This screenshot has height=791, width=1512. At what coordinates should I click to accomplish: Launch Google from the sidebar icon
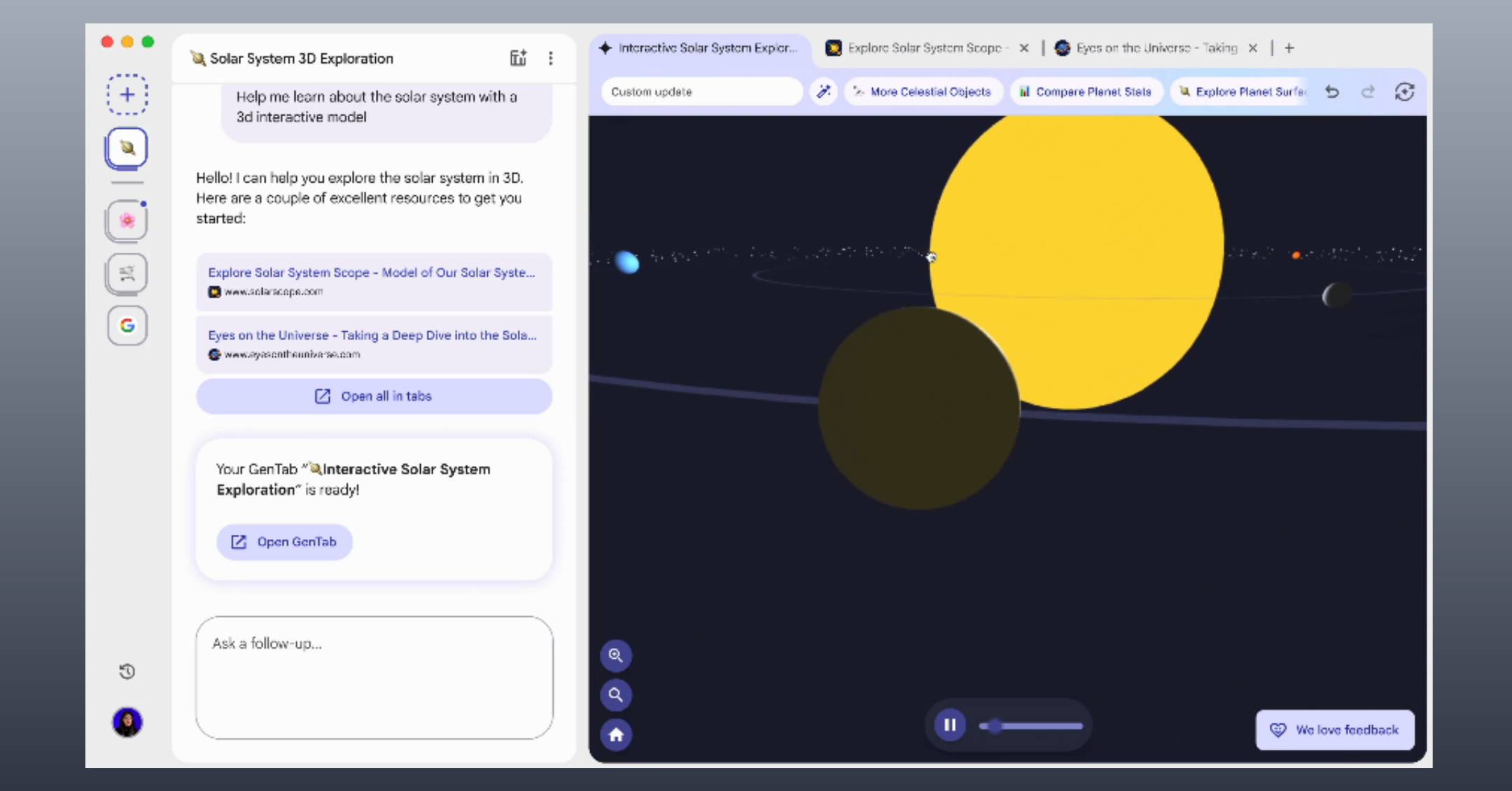tap(127, 325)
